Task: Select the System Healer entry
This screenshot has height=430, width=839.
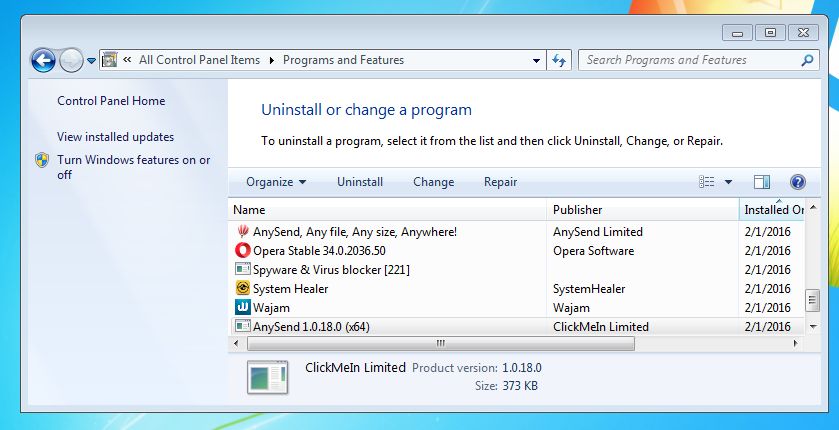Action: coord(291,289)
